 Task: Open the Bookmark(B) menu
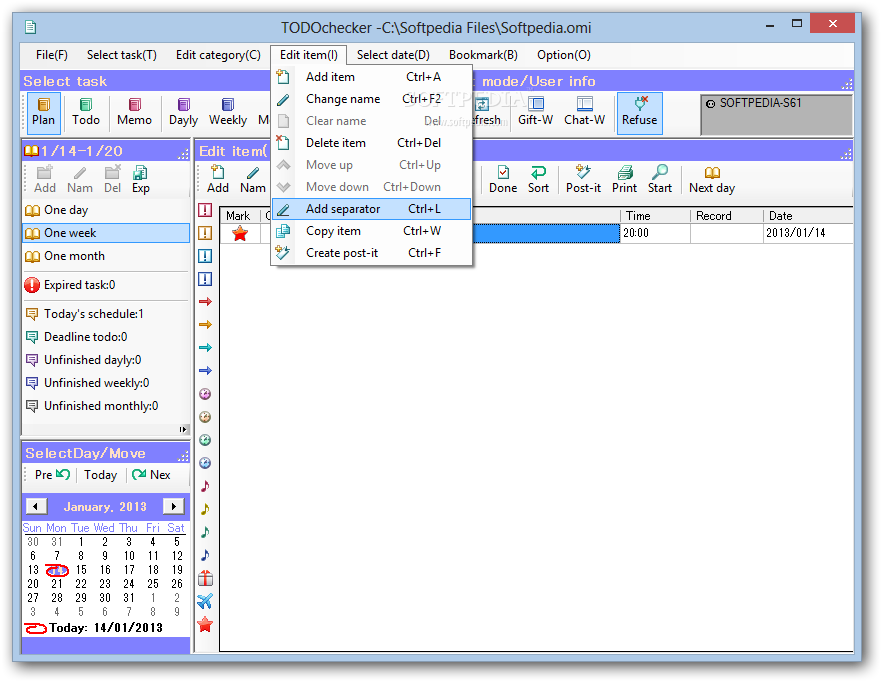[483, 55]
